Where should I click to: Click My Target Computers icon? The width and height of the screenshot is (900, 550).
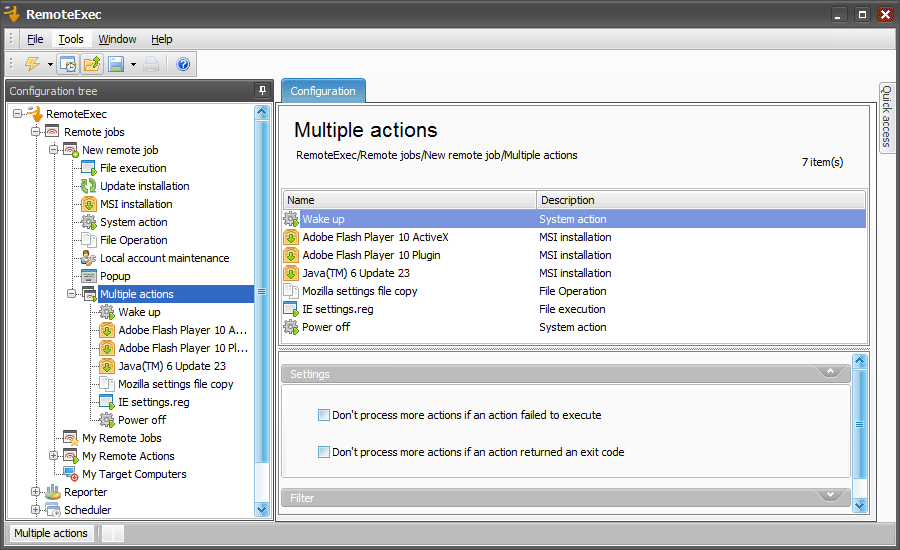[x=71, y=474]
